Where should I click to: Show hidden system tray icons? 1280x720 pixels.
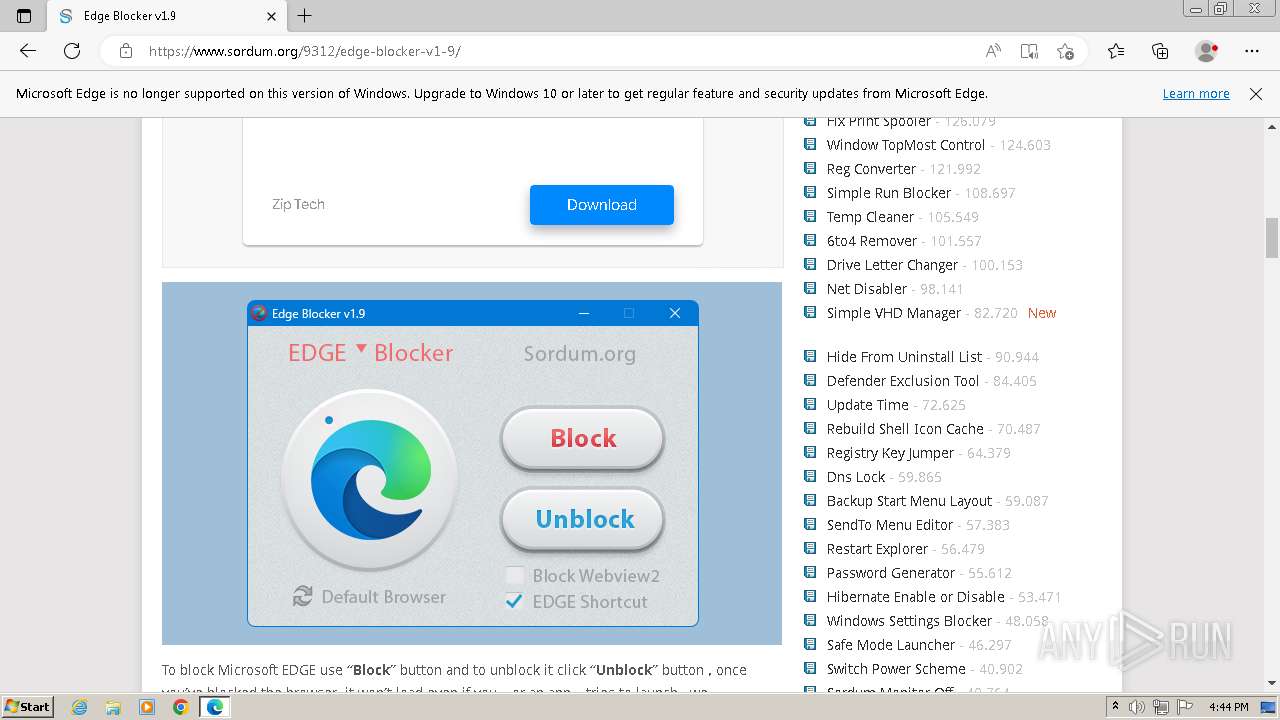click(1116, 706)
